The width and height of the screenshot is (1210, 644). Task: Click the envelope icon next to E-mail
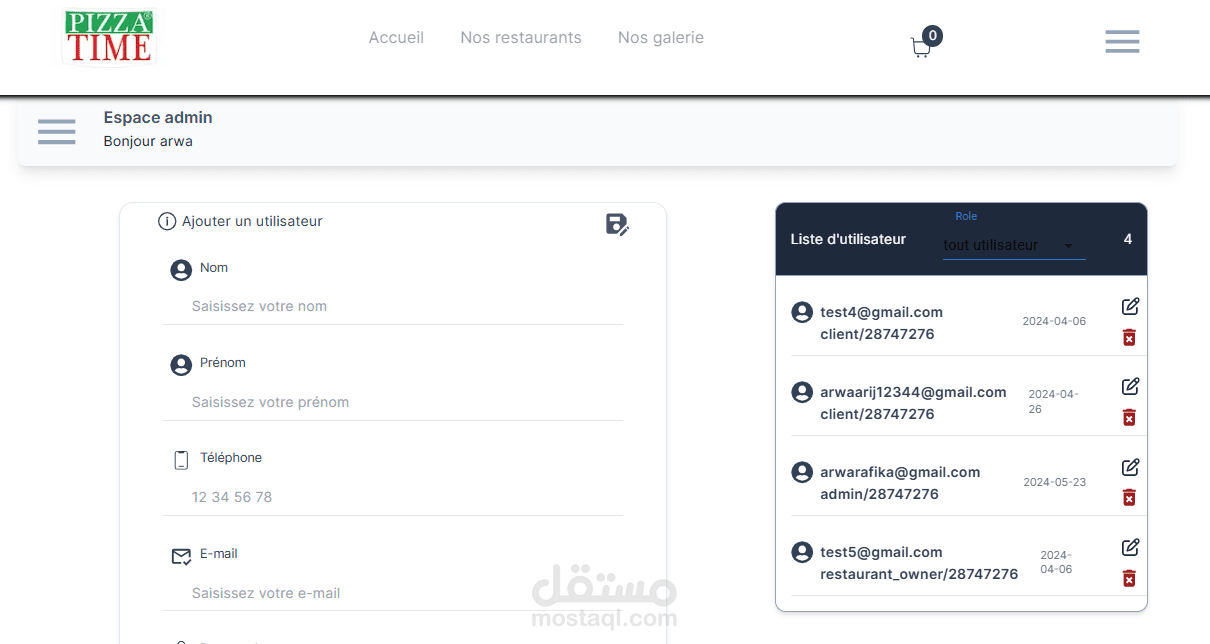(x=181, y=556)
